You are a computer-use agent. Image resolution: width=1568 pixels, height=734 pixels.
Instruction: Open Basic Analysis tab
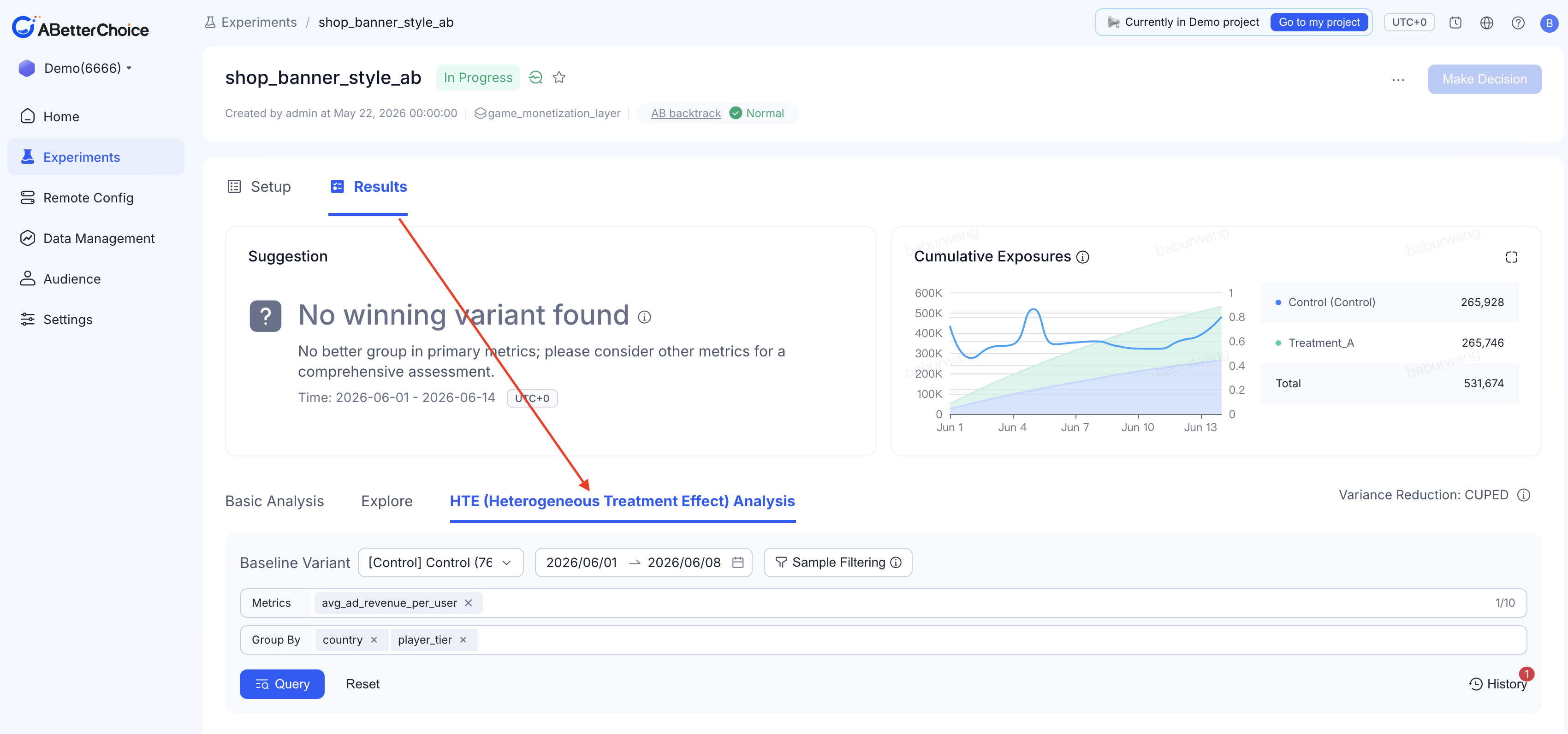tap(274, 501)
